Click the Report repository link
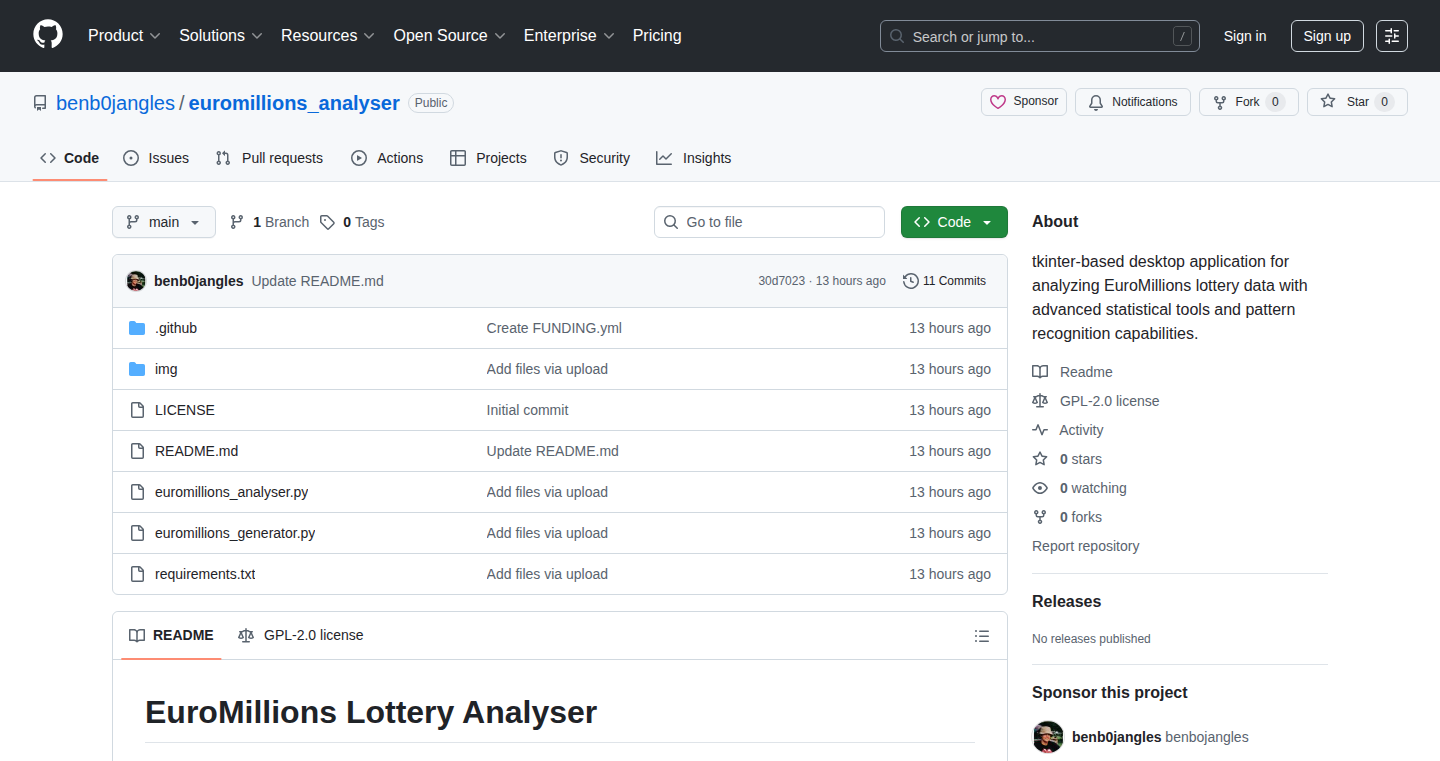This screenshot has height=761, width=1440. coord(1085,546)
